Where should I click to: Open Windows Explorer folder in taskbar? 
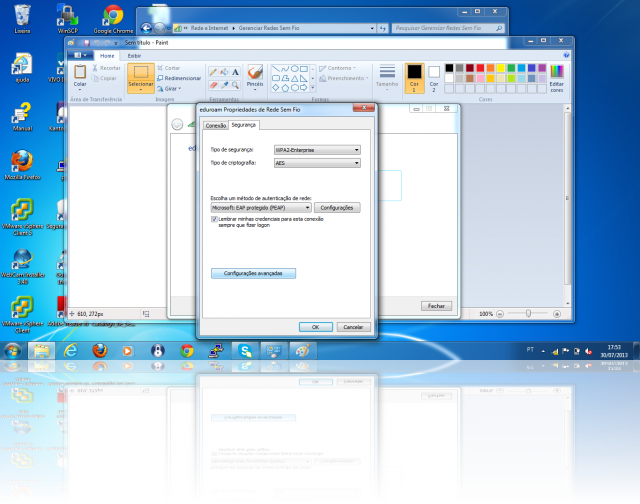(41, 351)
